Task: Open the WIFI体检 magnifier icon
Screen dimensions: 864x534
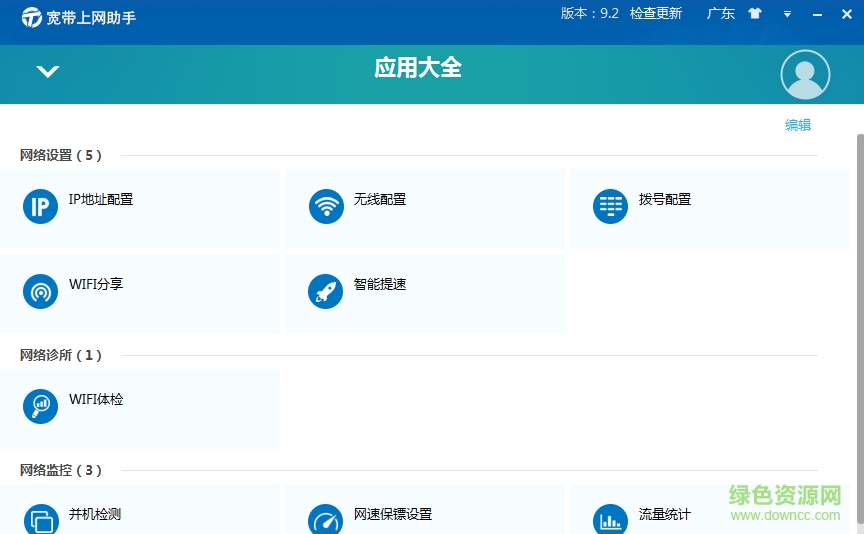Action: pos(40,407)
